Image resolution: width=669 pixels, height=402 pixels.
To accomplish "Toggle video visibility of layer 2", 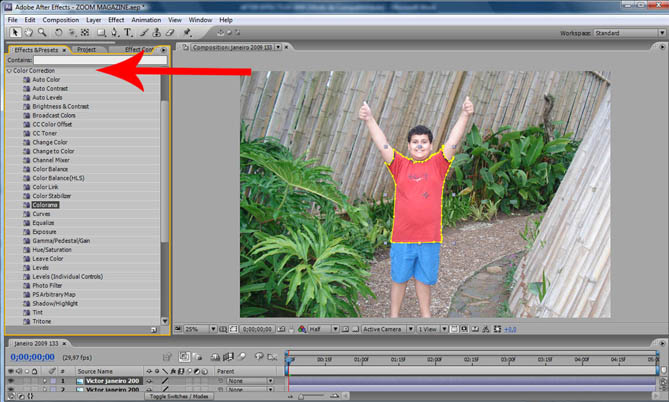I will click(x=11, y=391).
